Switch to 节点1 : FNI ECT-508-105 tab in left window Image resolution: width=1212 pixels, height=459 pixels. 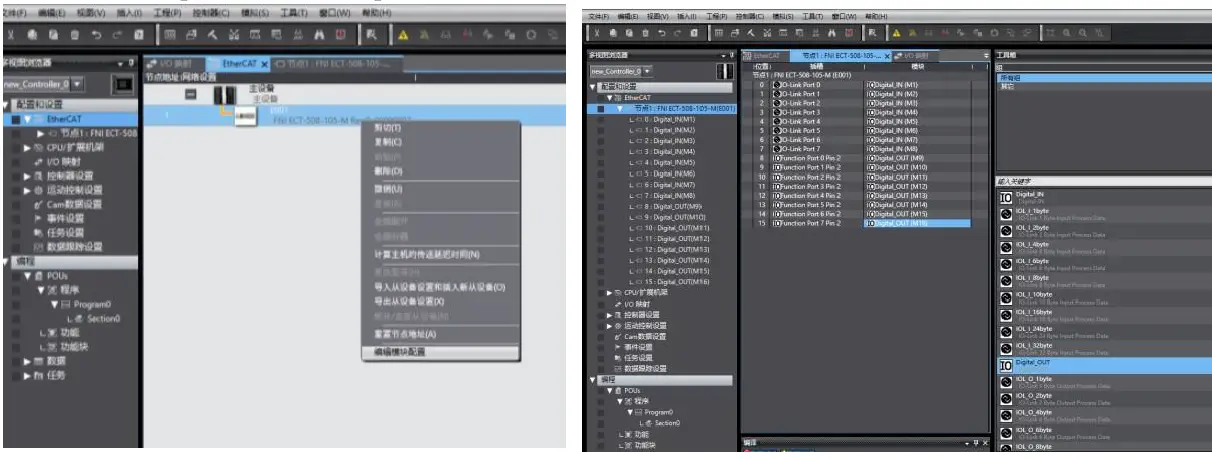point(337,64)
